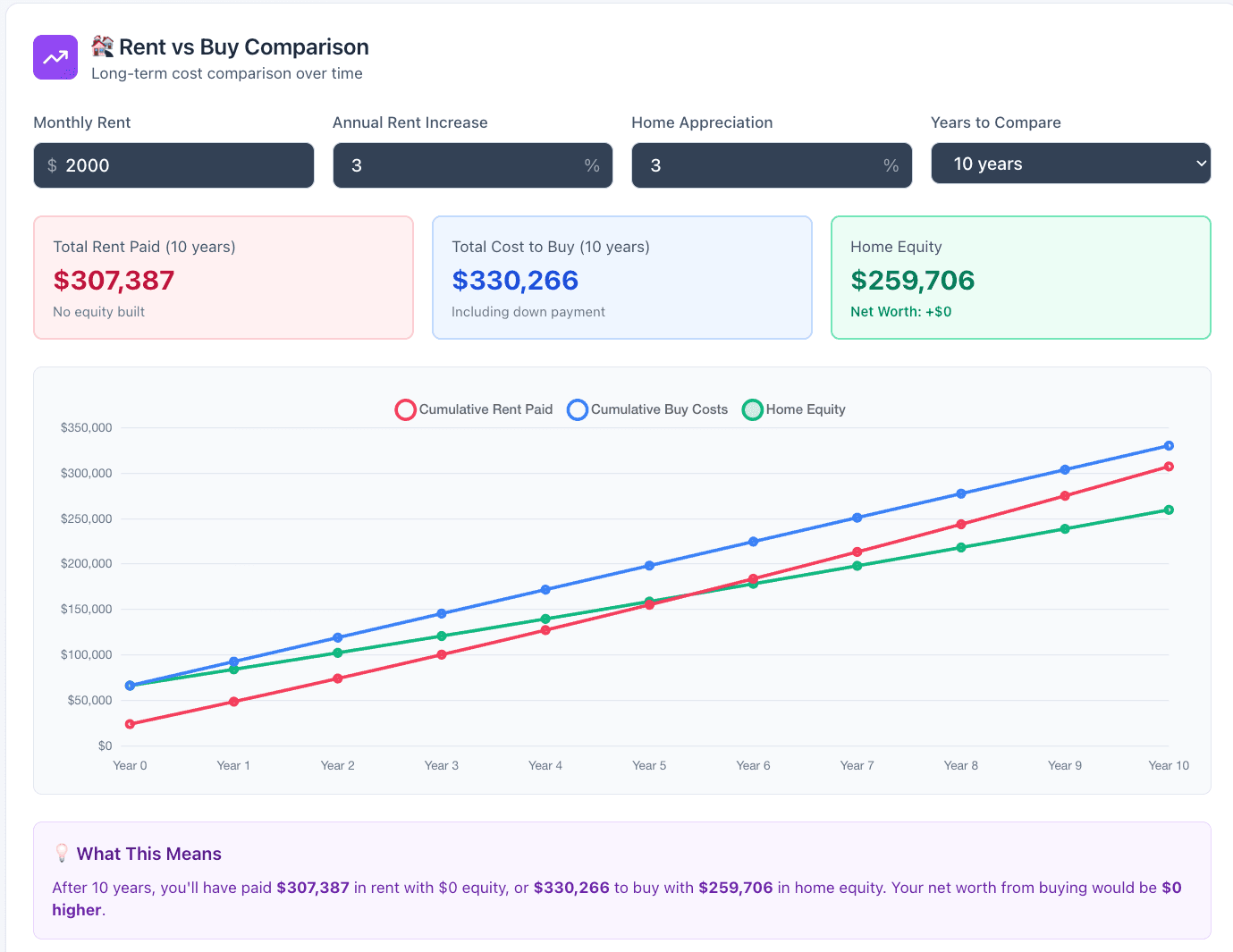This screenshot has height=952, width=1233.
Task: Click the Home Equity $259,706 card value
Action: [x=913, y=281]
